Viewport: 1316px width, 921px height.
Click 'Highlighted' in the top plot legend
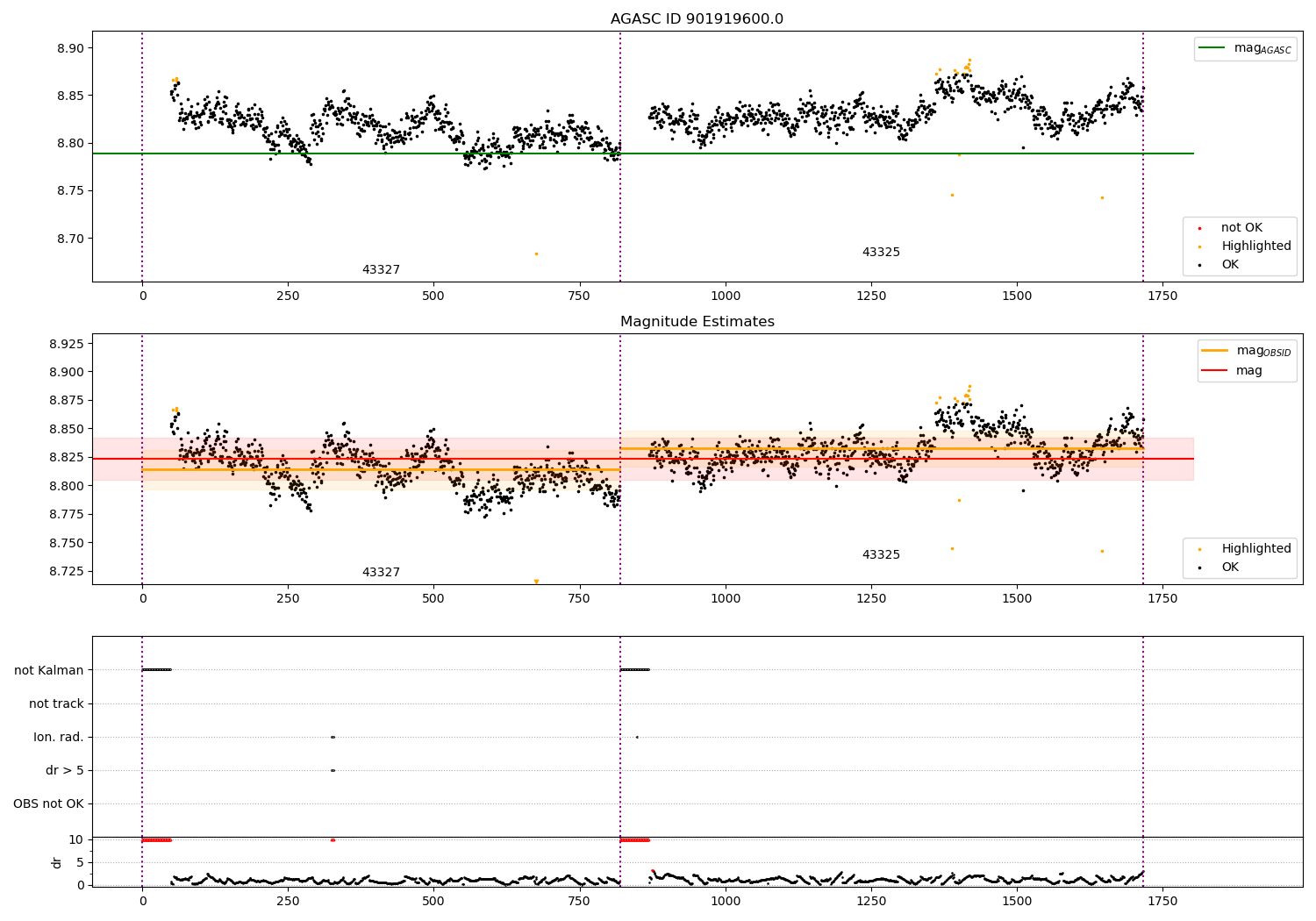click(1256, 246)
